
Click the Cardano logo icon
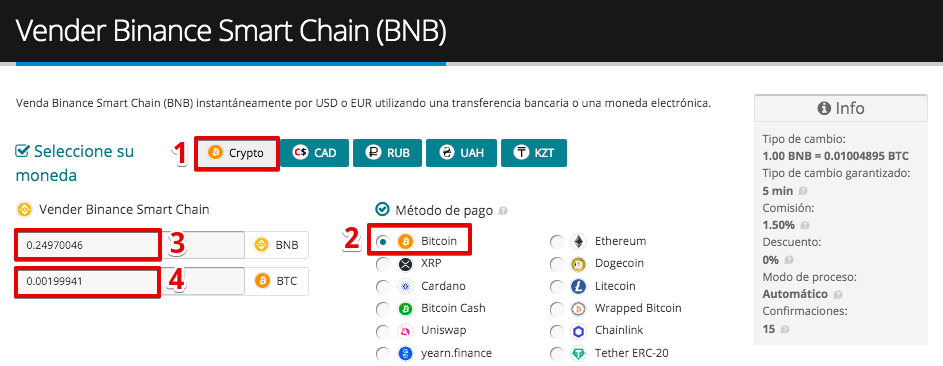tap(405, 286)
